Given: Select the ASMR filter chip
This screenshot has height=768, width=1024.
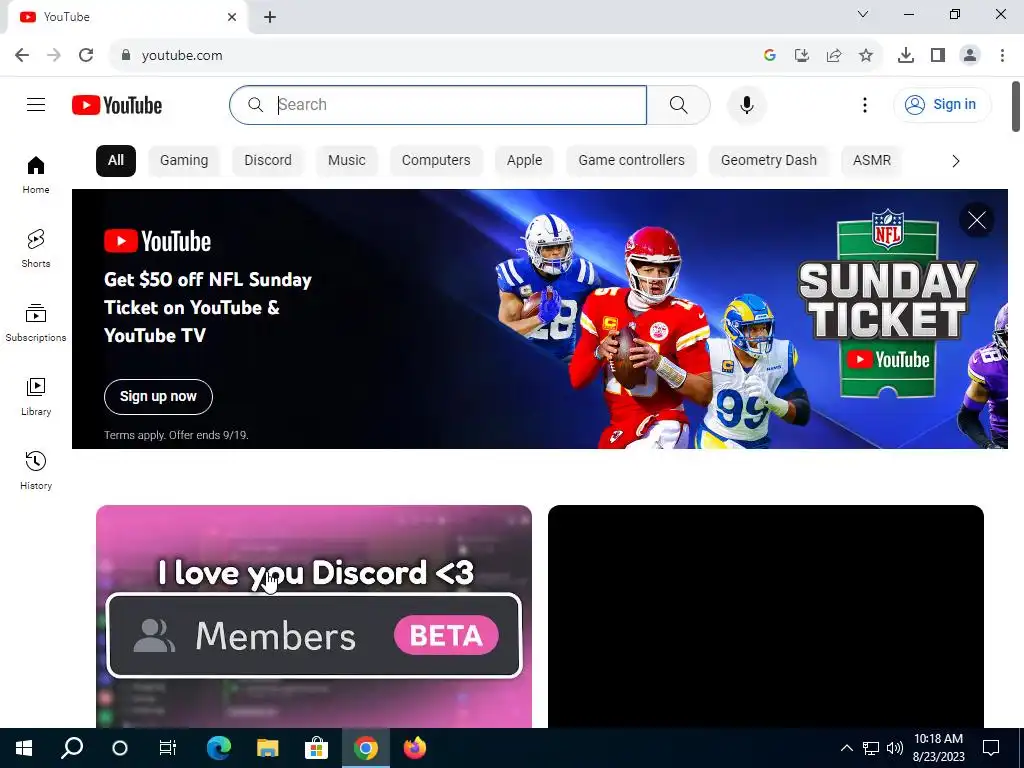Looking at the screenshot, I should (872, 161).
